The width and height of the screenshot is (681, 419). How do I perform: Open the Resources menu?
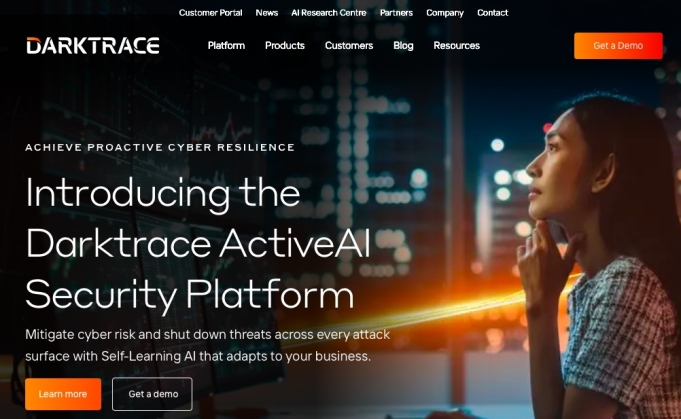pos(456,46)
